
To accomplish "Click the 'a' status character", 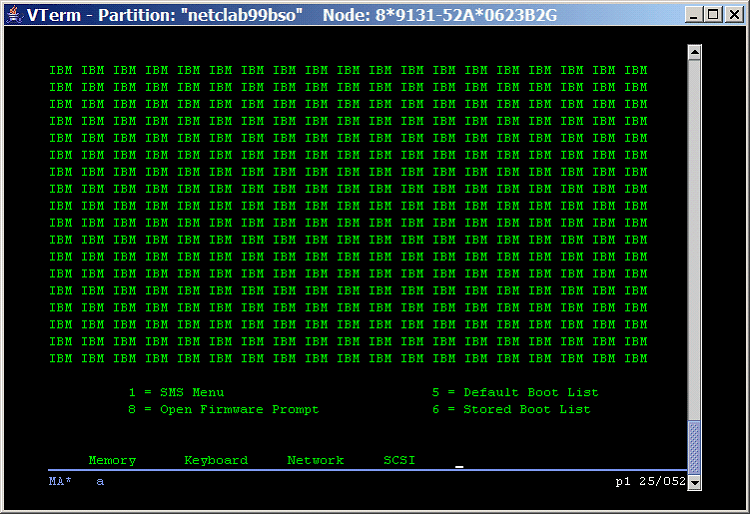I will 100,481.
